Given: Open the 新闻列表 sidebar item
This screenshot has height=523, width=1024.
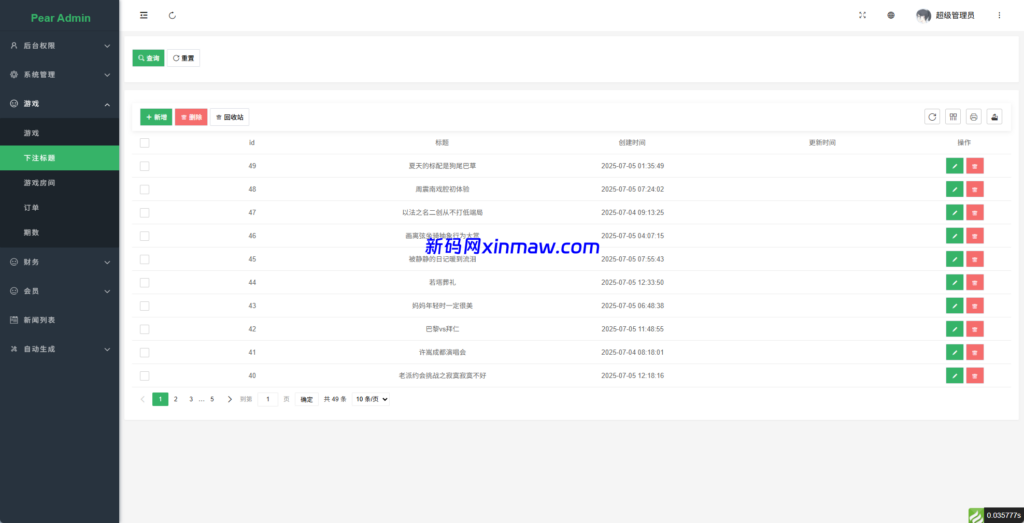Looking at the screenshot, I should [59, 320].
